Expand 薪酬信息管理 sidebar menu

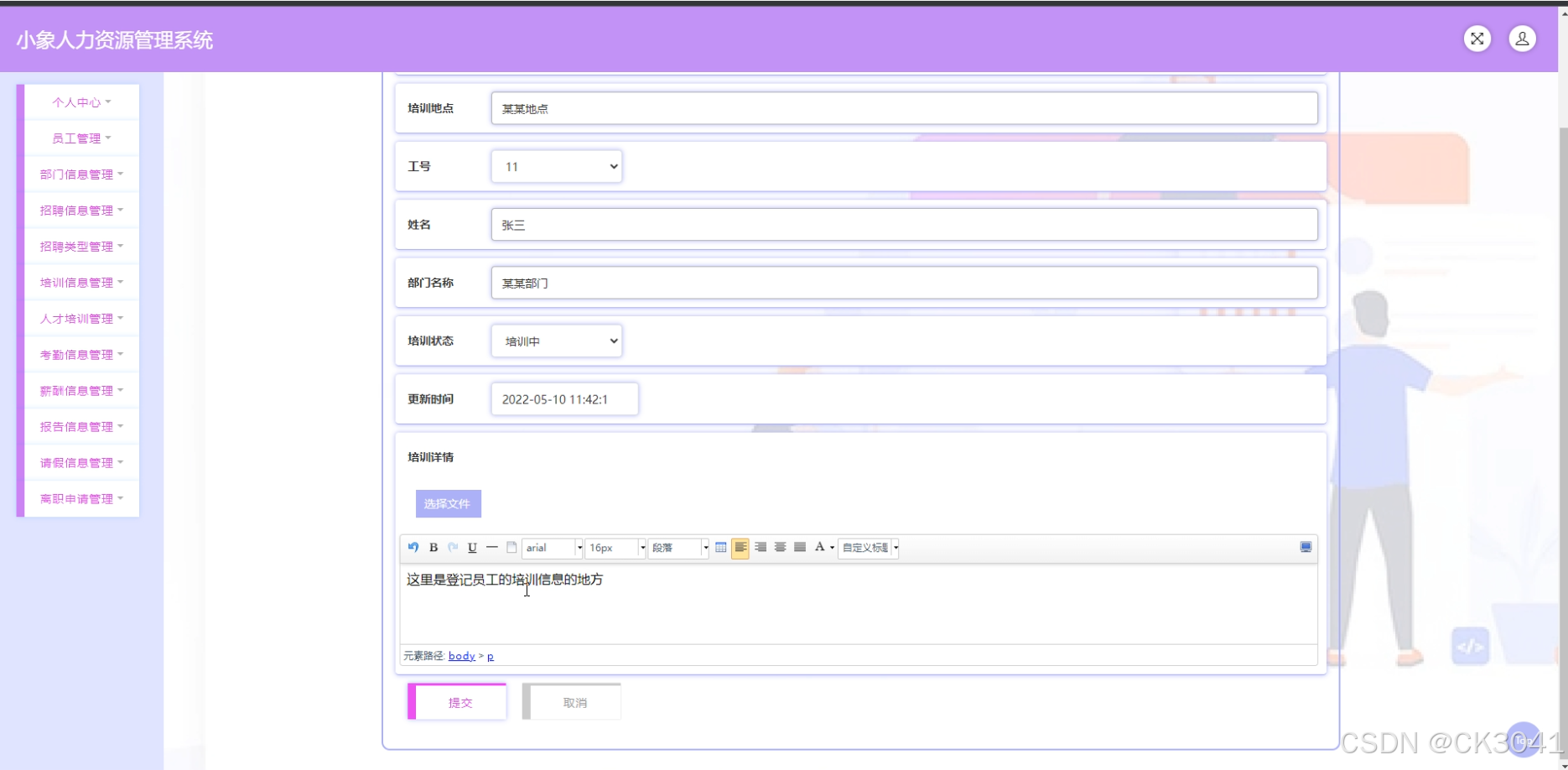[x=81, y=391]
